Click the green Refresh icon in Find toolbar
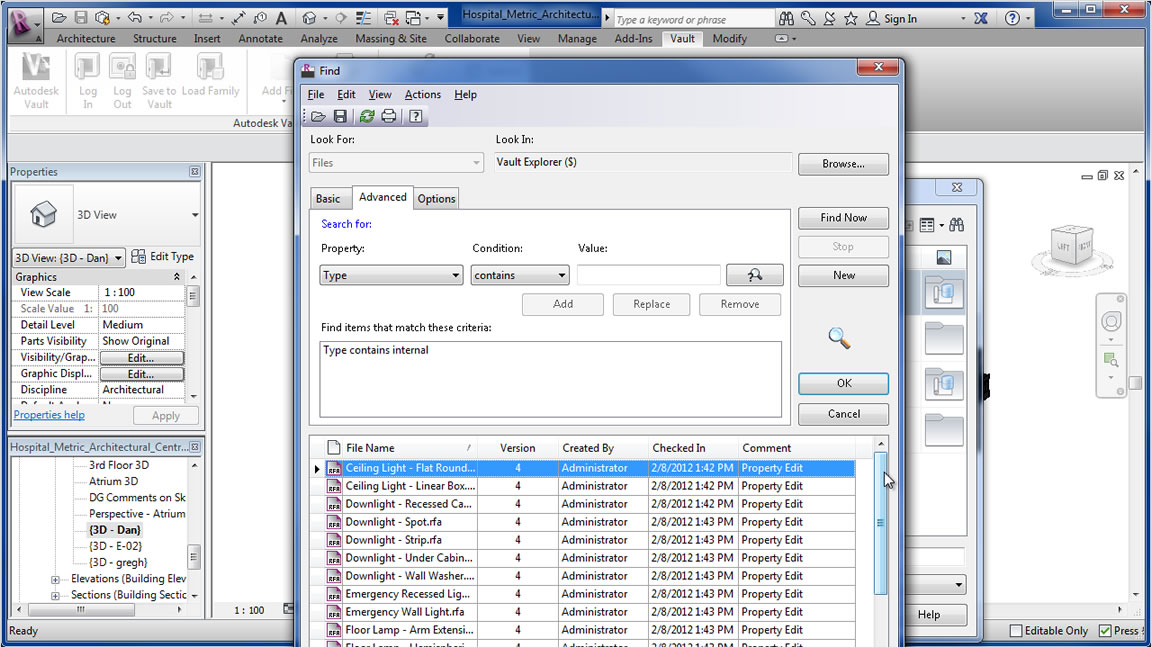This screenshot has height=648, width=1152. click(367, 116)
